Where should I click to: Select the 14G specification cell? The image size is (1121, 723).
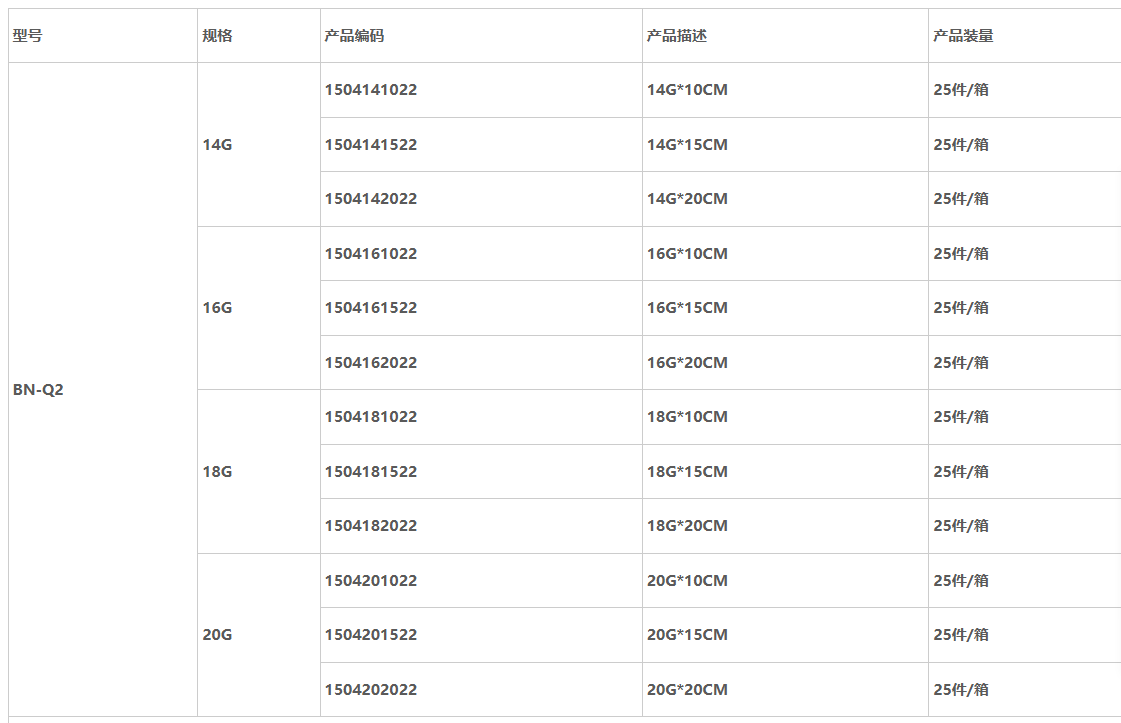pyautogui.click(x=217, y=145)
